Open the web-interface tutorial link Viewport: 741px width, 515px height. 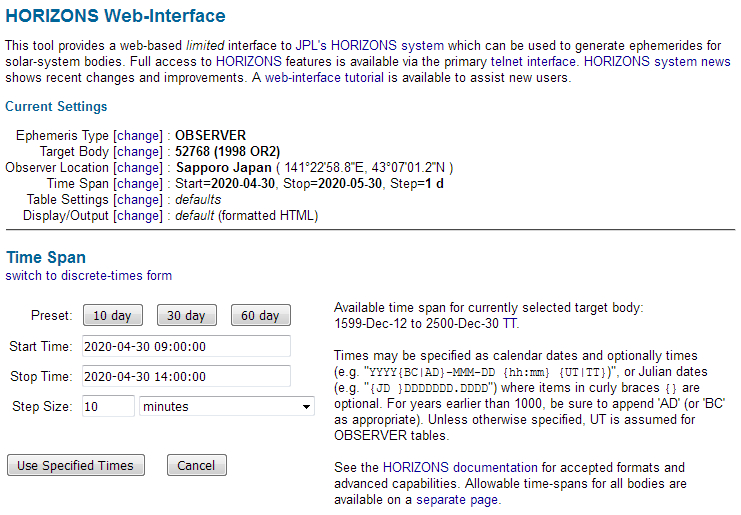[x=324, y=78]
